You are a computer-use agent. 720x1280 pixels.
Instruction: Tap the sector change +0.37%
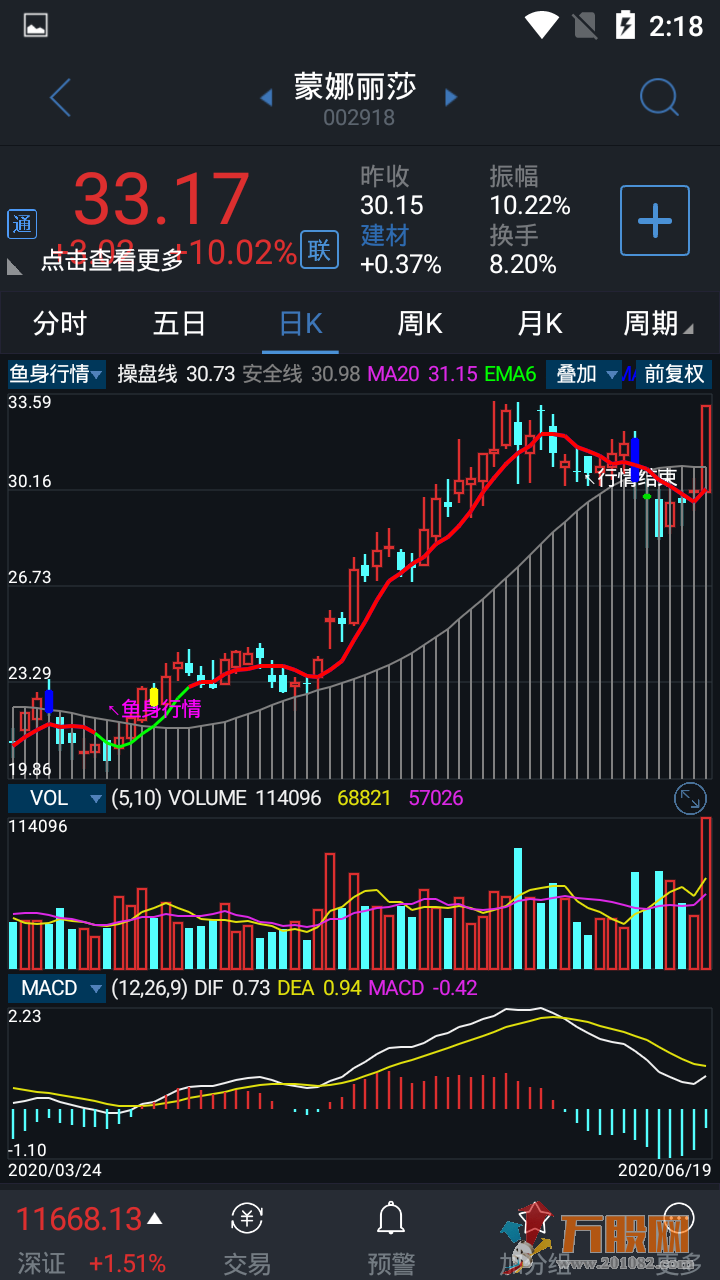point(401,264)
